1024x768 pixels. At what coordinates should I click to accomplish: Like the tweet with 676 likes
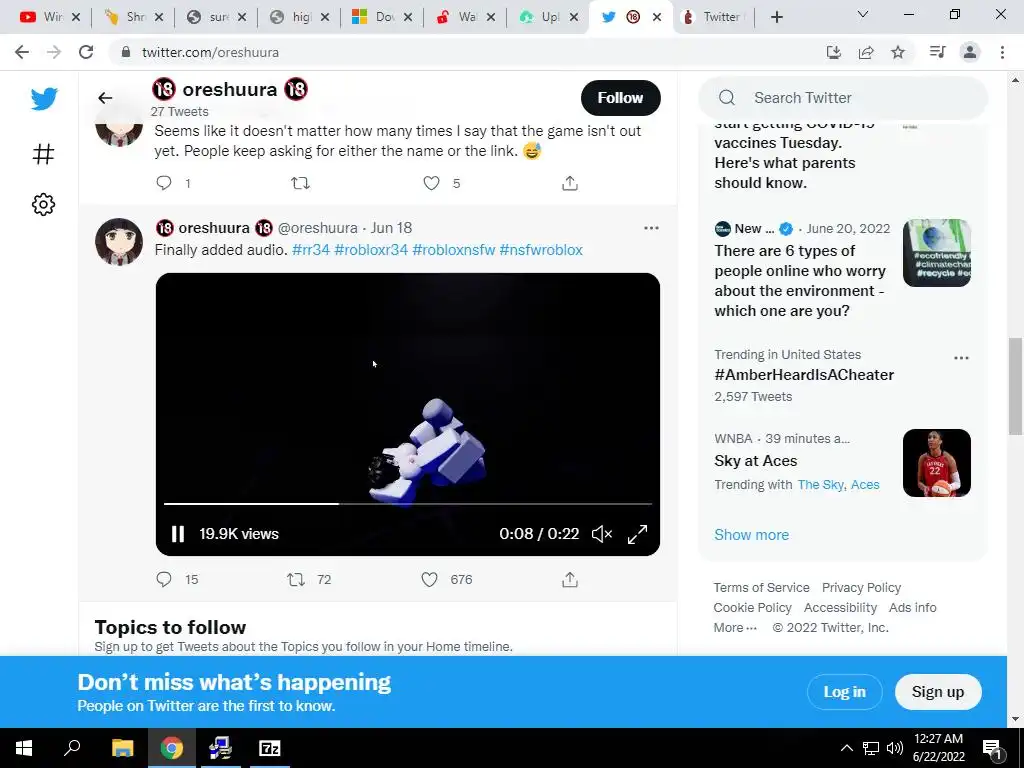click(x=429, y=579)
